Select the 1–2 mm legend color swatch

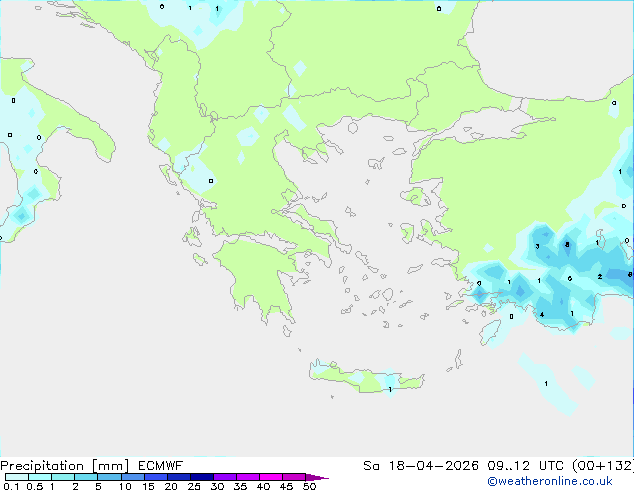pyautogui.click(x=63, y=477)
